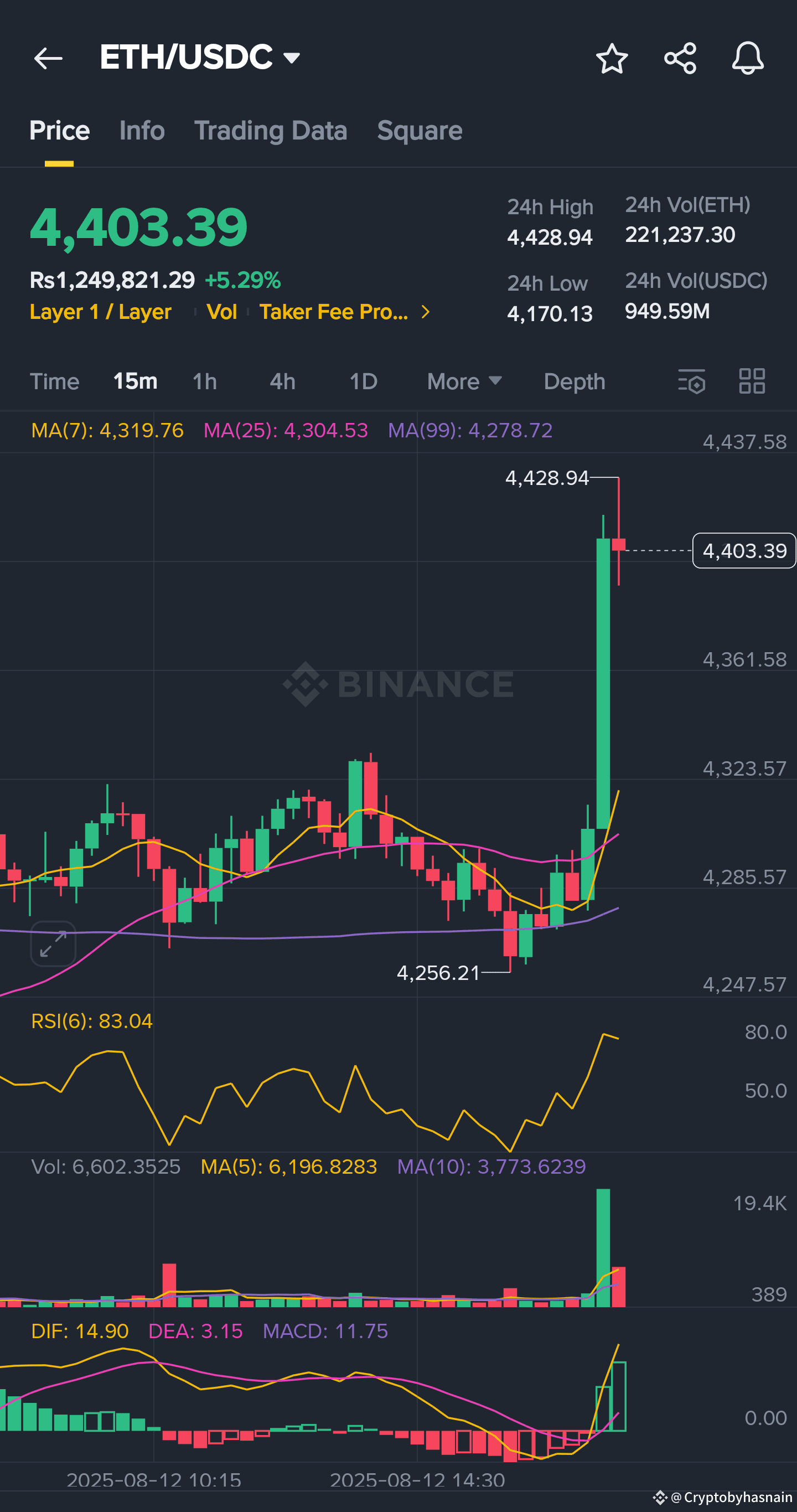Screen dimensions: 797x1512
Task: Tap the Layer 1 / Layer tag
Action: (x=100, y=312)
